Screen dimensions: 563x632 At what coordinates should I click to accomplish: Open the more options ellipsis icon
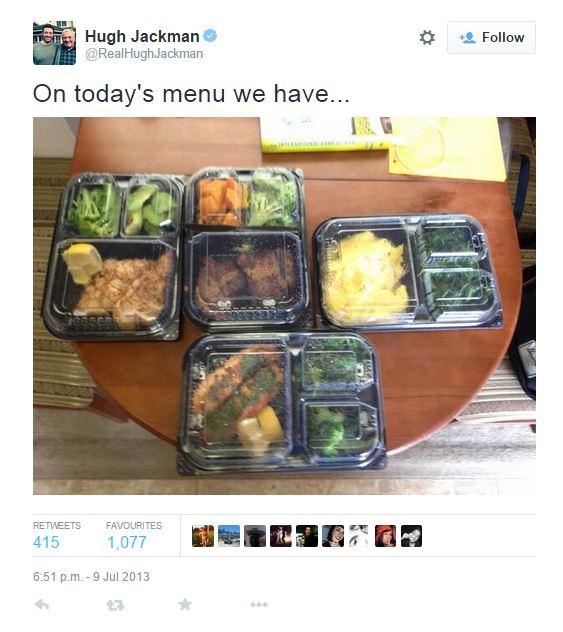pos(259,605)
